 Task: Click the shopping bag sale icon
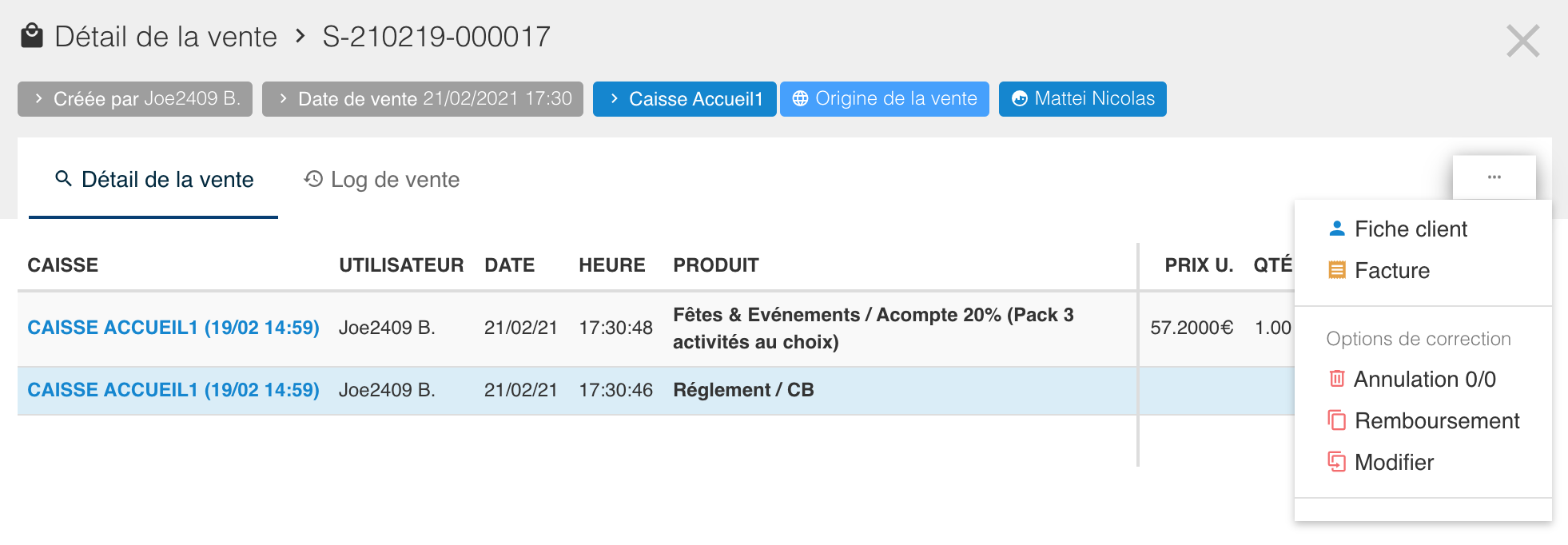[x=32, y=36]
